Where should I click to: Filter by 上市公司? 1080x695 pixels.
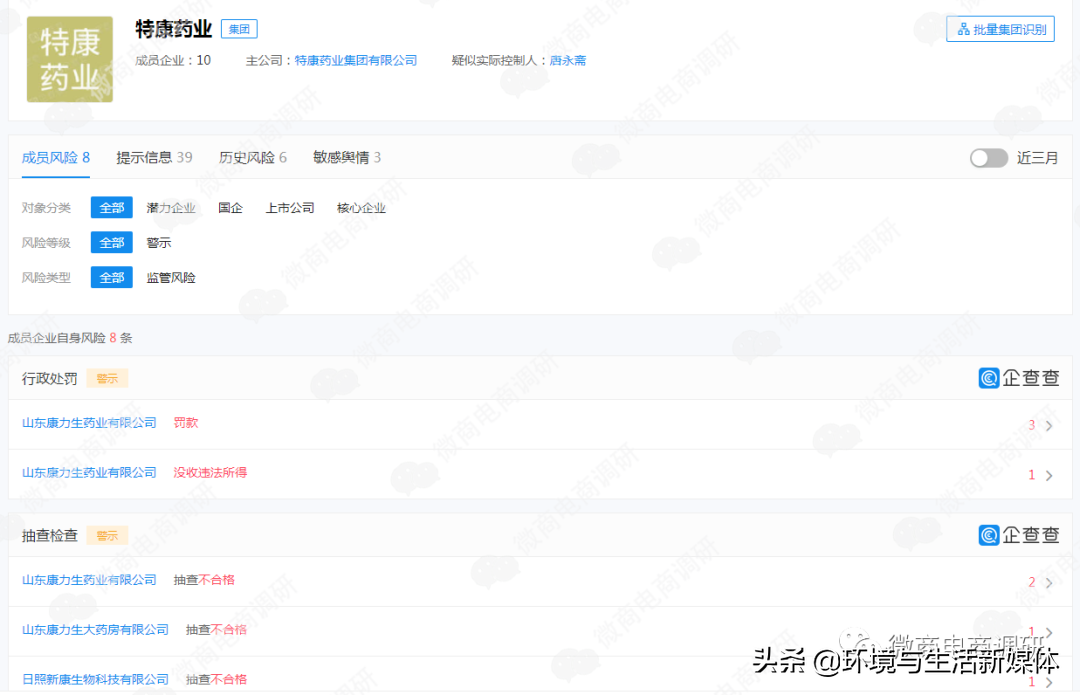click(290, 208)
